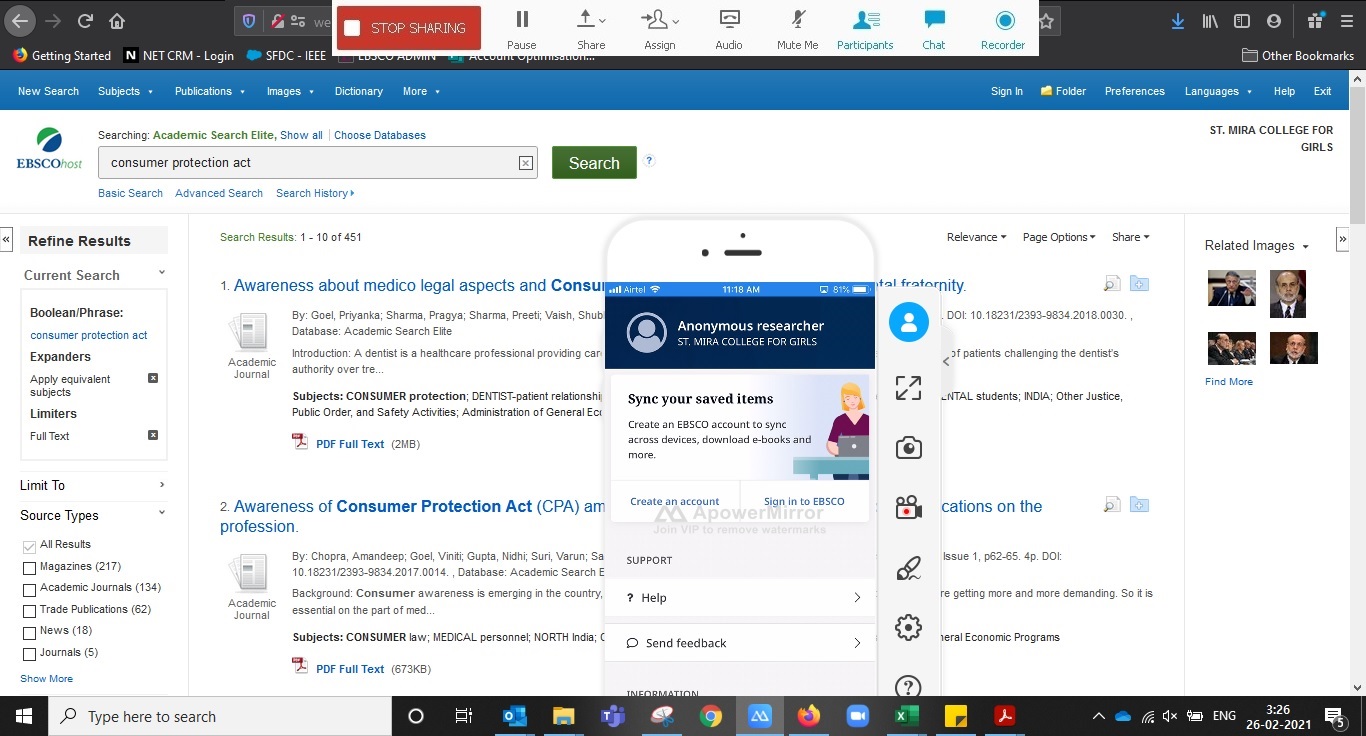Open the Relevance sort dropdown
The image size is (1366, 736).
[x=975, y=237]
